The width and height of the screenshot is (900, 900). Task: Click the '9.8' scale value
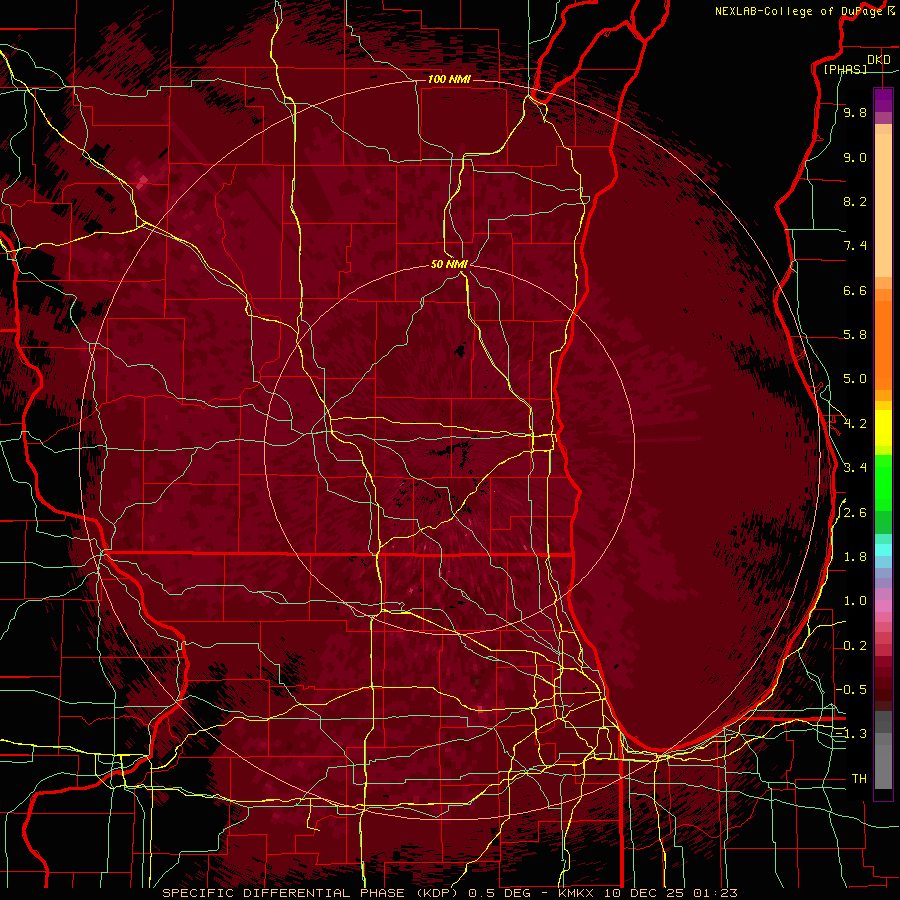tap(855, 112)
